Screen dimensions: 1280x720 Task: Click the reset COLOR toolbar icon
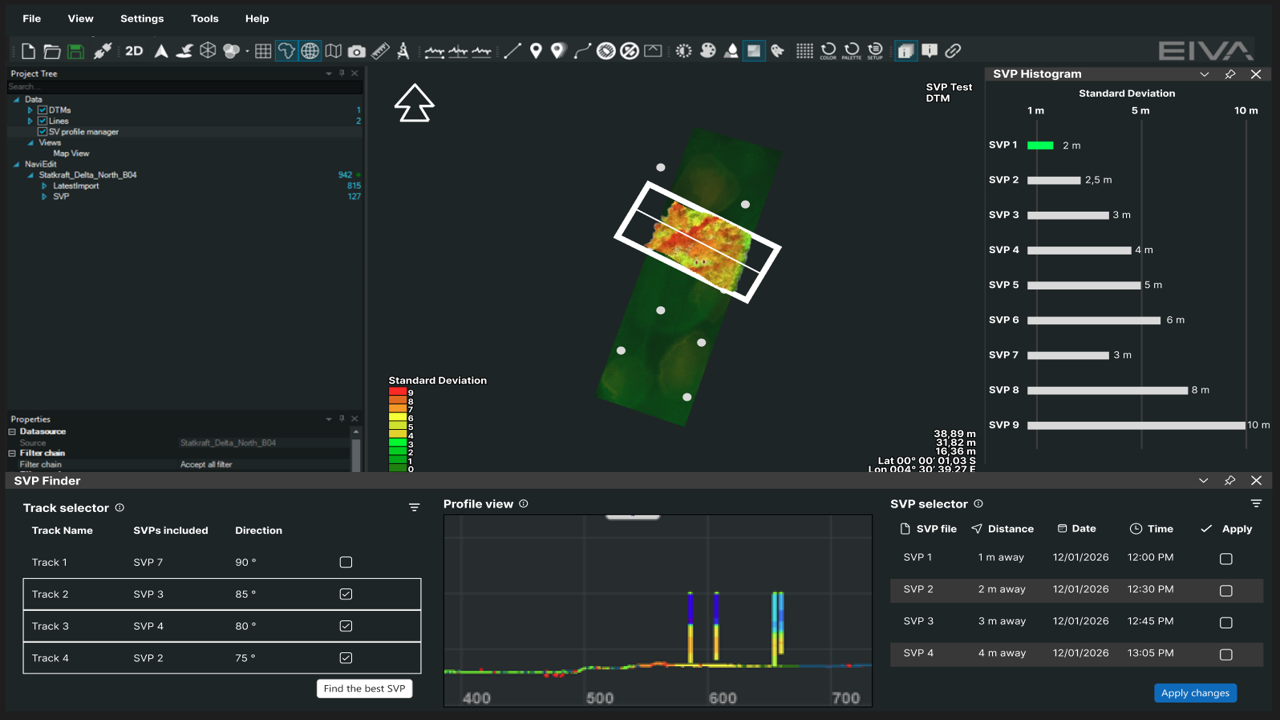(828, 51)
